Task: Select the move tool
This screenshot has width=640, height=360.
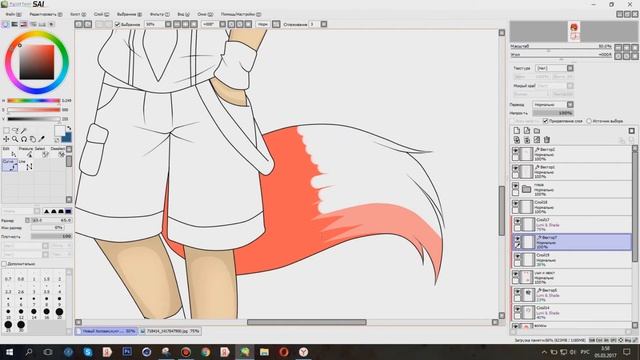Action: click(6, 139)
